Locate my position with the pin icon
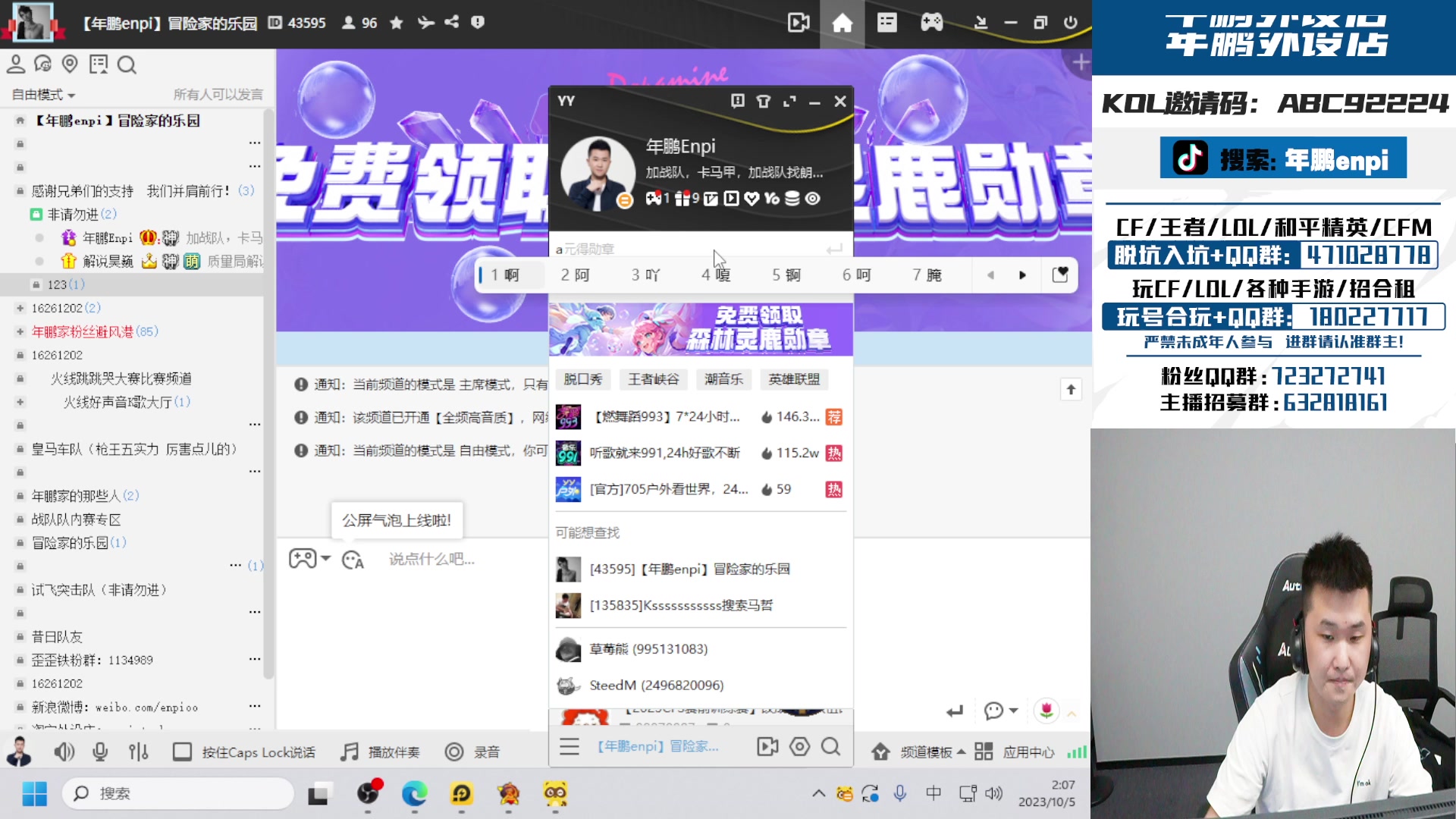The image size is (1456, 819). click(70, 64)
